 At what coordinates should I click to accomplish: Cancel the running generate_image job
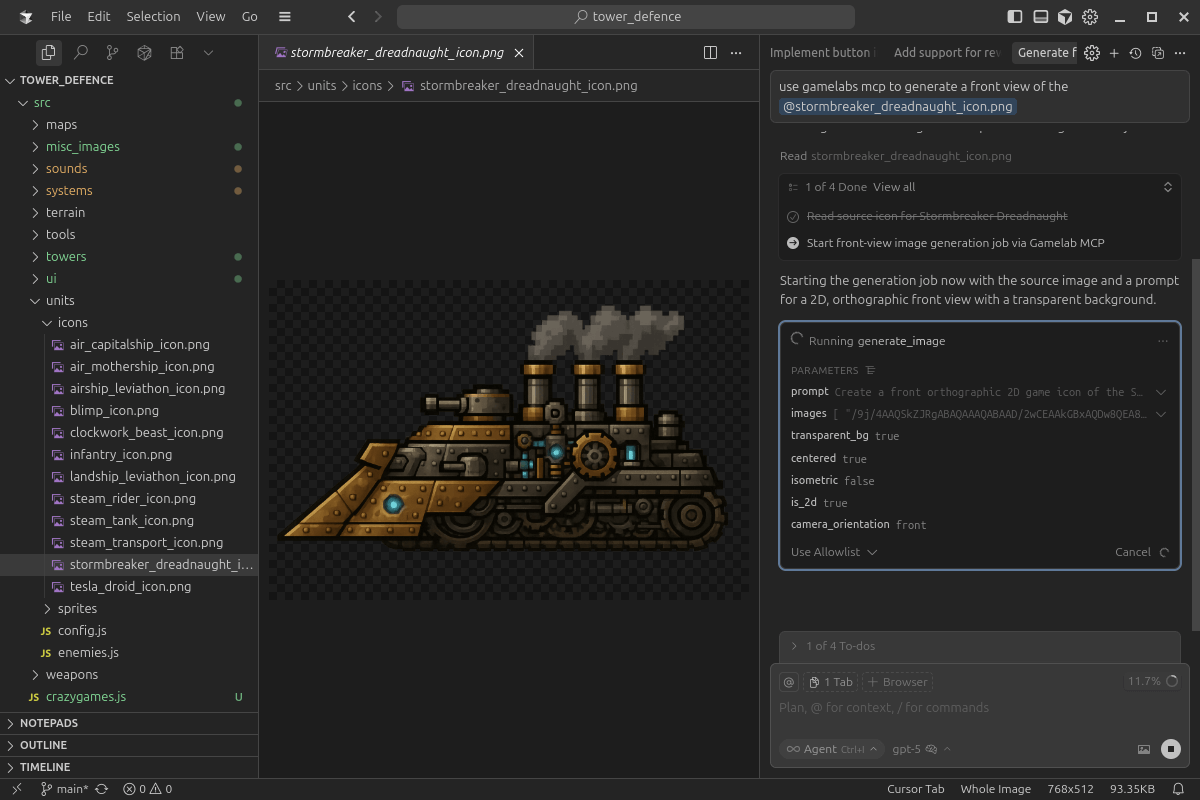(x=1133, y=551)
